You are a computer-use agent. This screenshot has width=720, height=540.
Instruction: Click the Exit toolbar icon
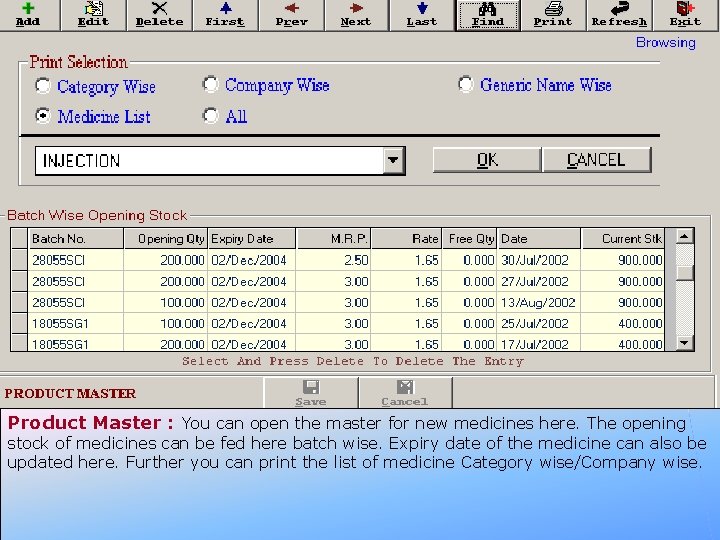[x=685, y=15]
